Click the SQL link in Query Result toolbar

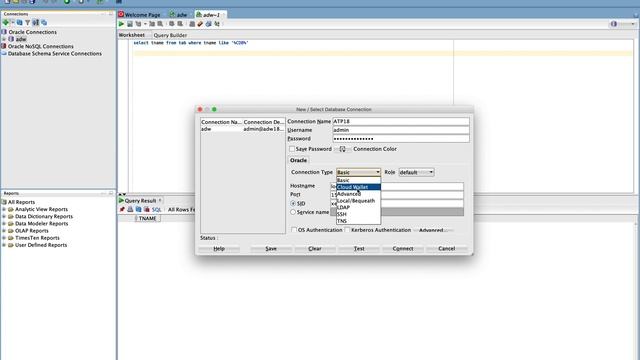pyautogui.click(x=156, y=210)
